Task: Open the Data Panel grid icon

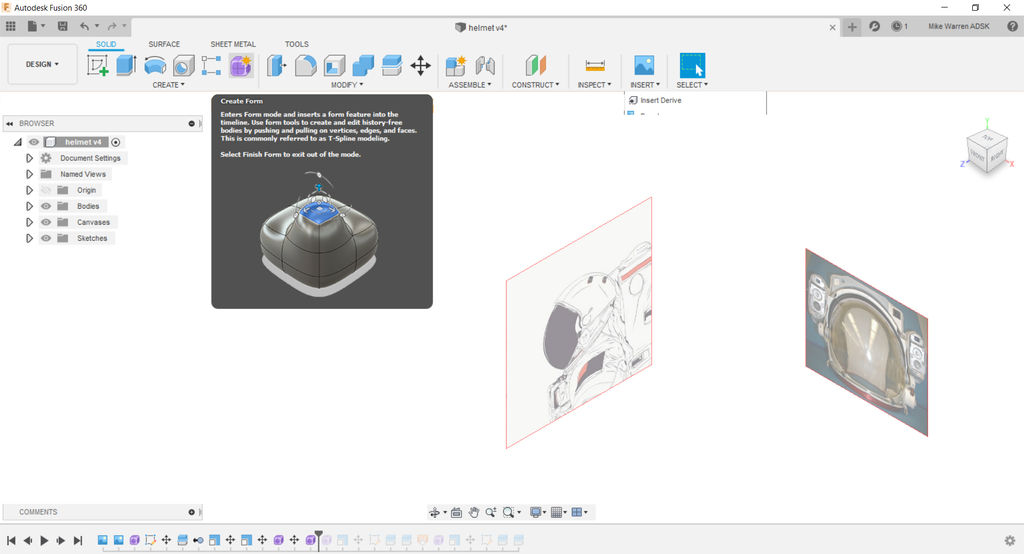Action: pos(10,26)
